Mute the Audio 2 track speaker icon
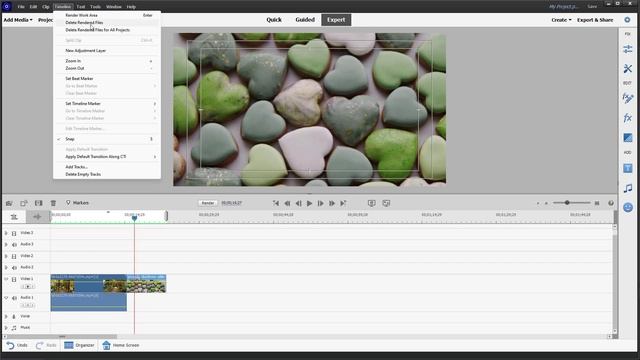The height and width of the screenshot is (360, 640). [14, 267]
